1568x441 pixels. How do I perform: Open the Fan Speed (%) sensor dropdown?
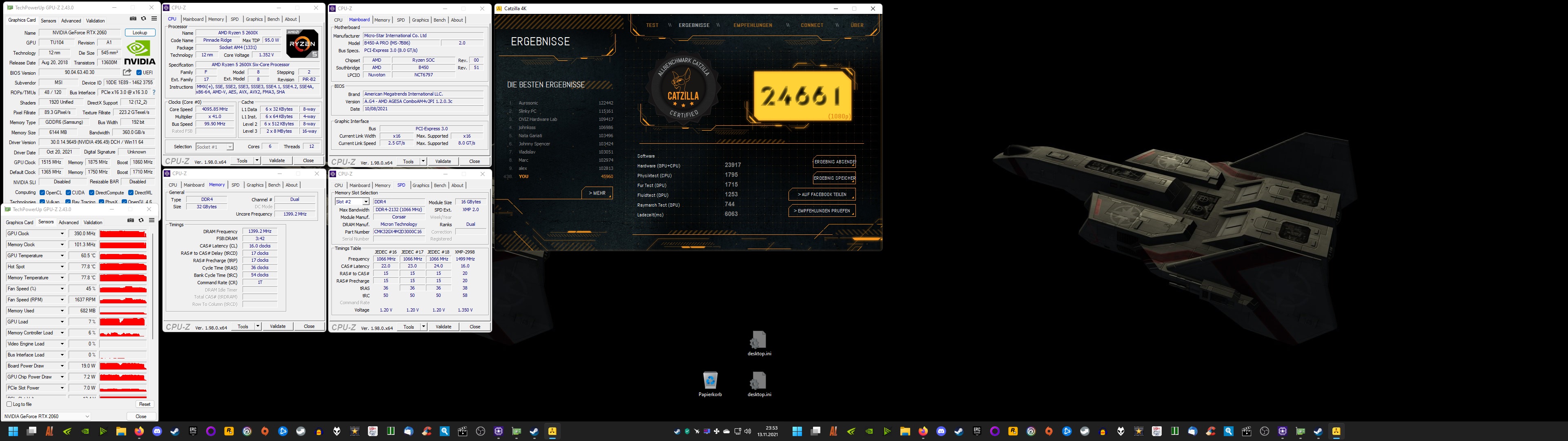(62, 289)
